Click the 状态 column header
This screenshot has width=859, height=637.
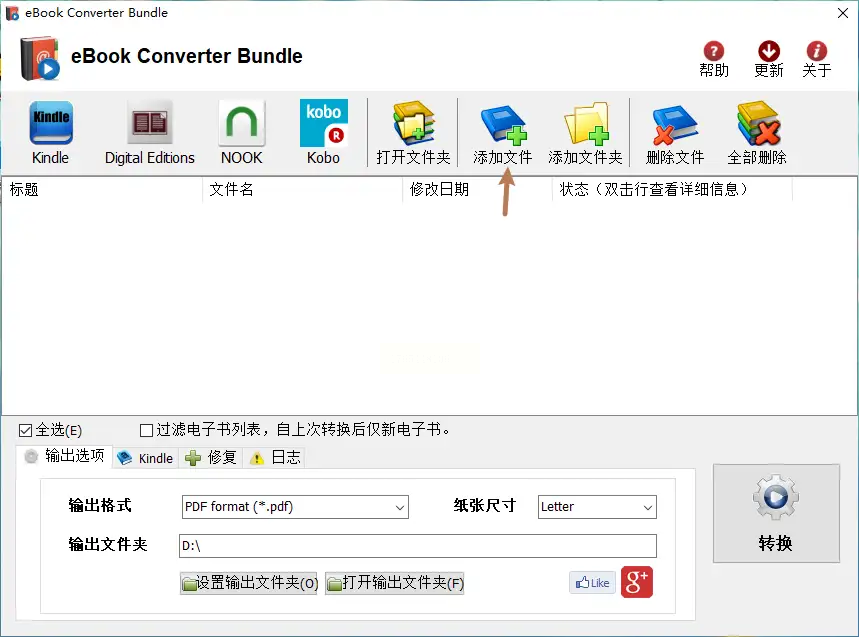click(672, 190)
